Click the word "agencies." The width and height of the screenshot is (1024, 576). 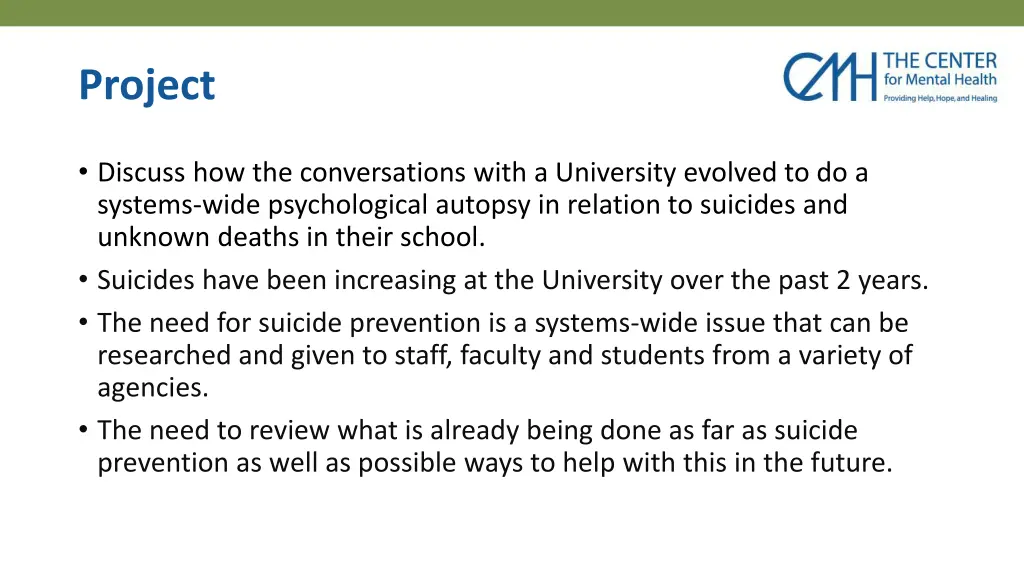[x=153, y=389]
